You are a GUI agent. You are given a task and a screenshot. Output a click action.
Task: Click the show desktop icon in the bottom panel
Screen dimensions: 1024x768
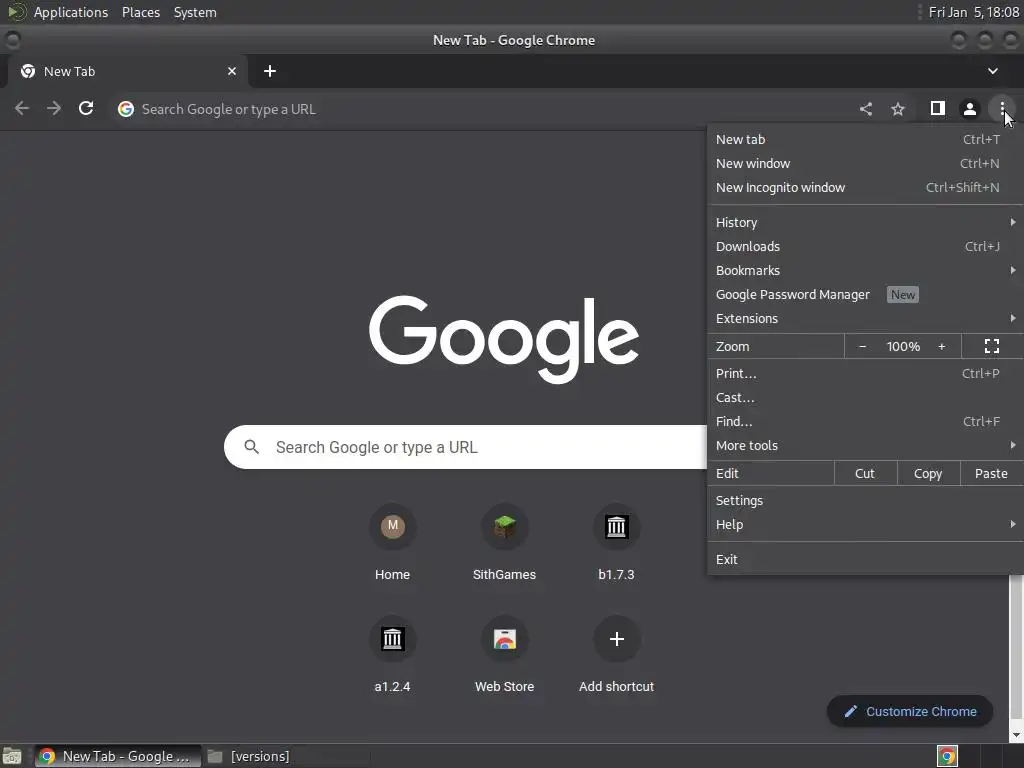[12, 756]
